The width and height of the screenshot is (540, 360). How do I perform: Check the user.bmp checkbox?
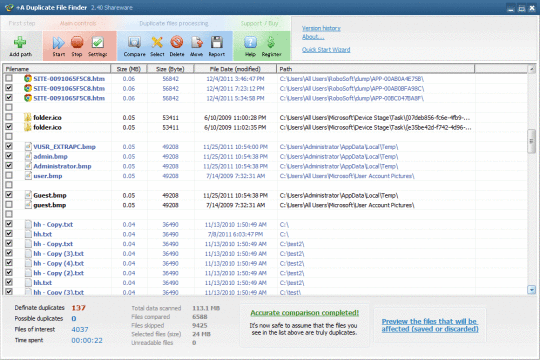9,175
